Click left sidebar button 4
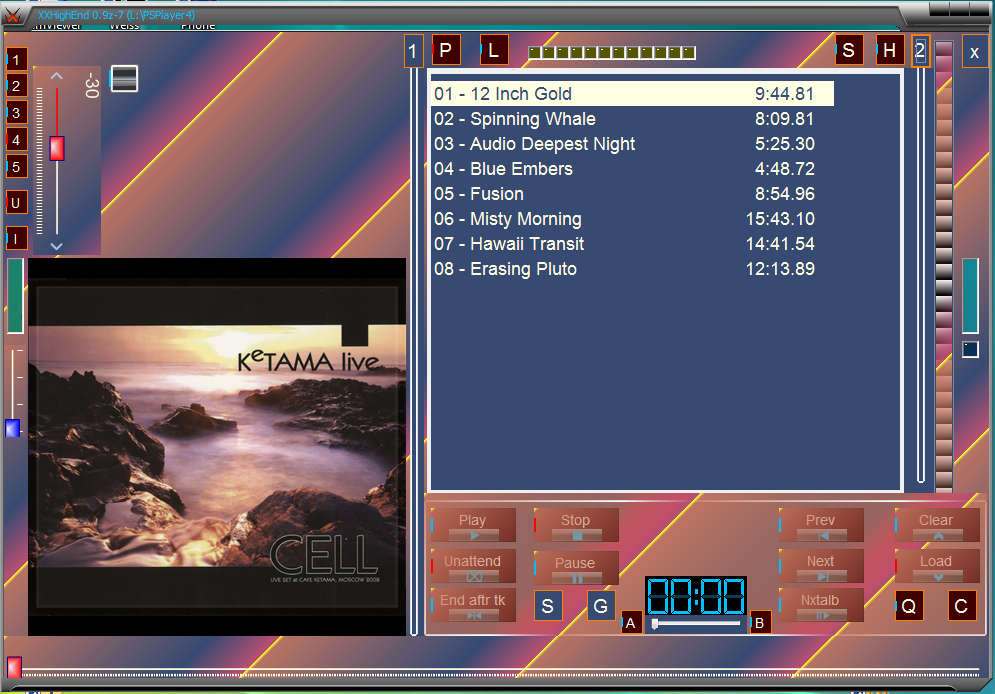 [x=16, y=140]
